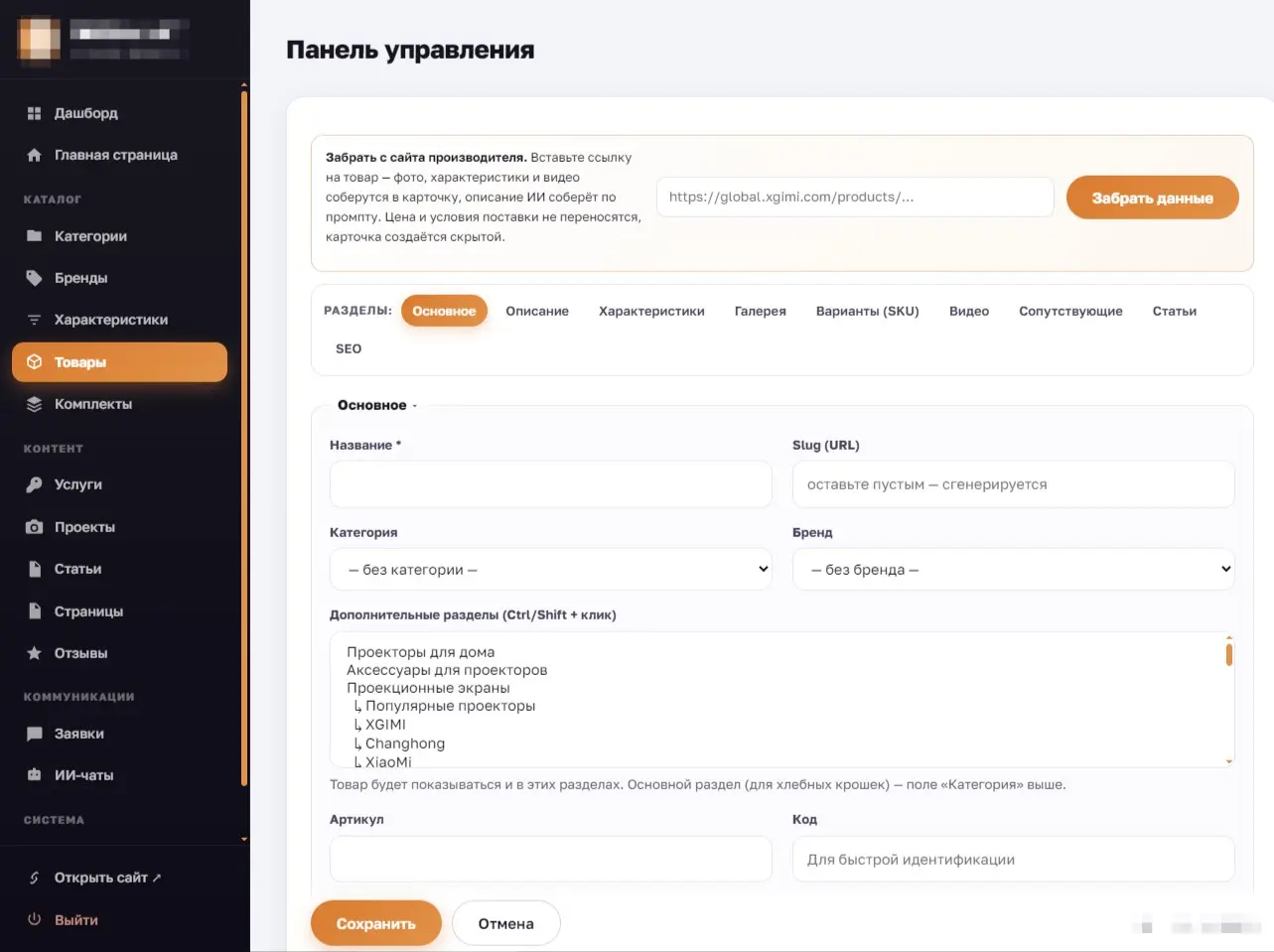Open the Дашборд grid icon
Screen dimensions: 1274x952
[x=34, y=113]
